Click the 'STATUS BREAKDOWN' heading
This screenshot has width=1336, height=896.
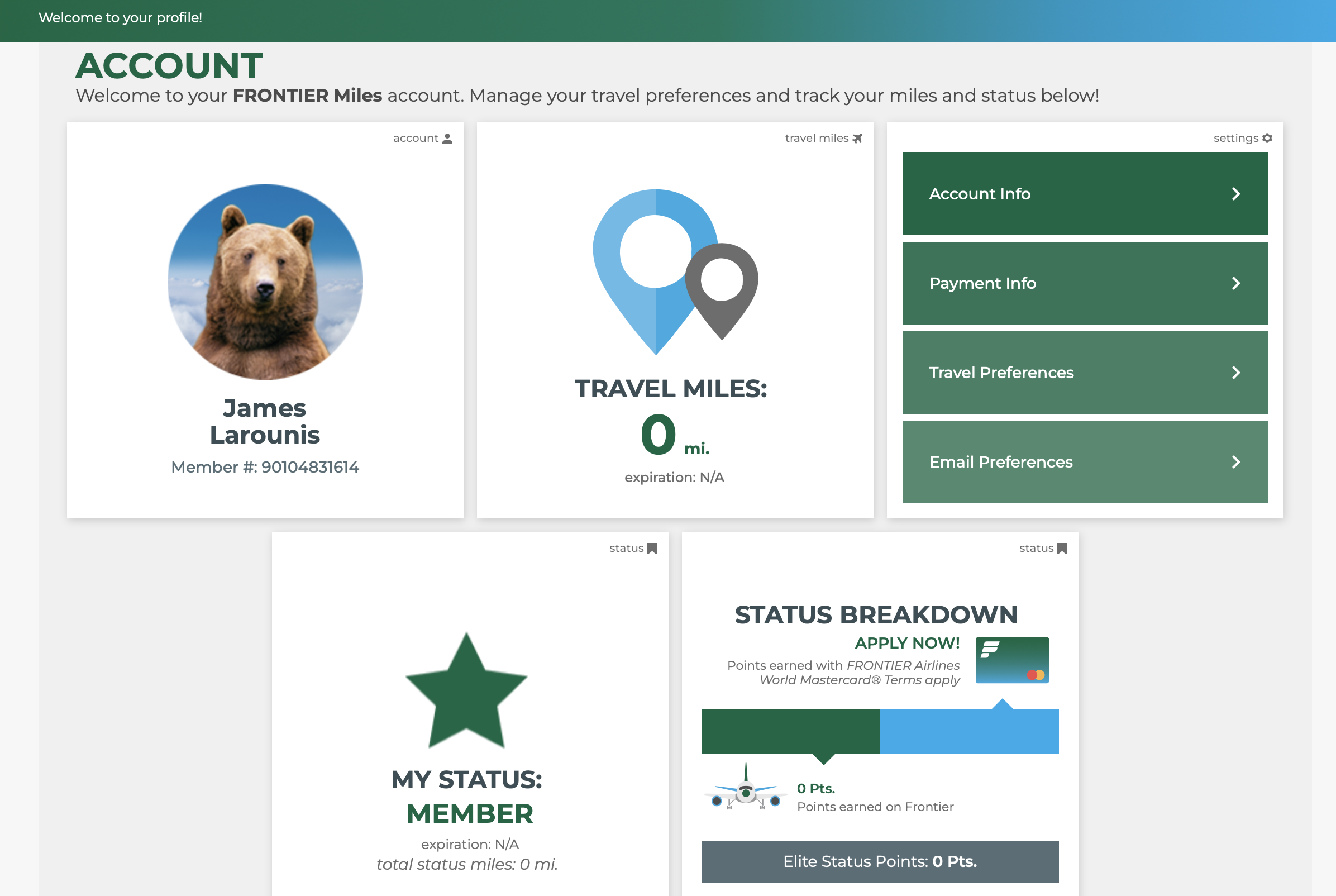[x=876, y=615]
